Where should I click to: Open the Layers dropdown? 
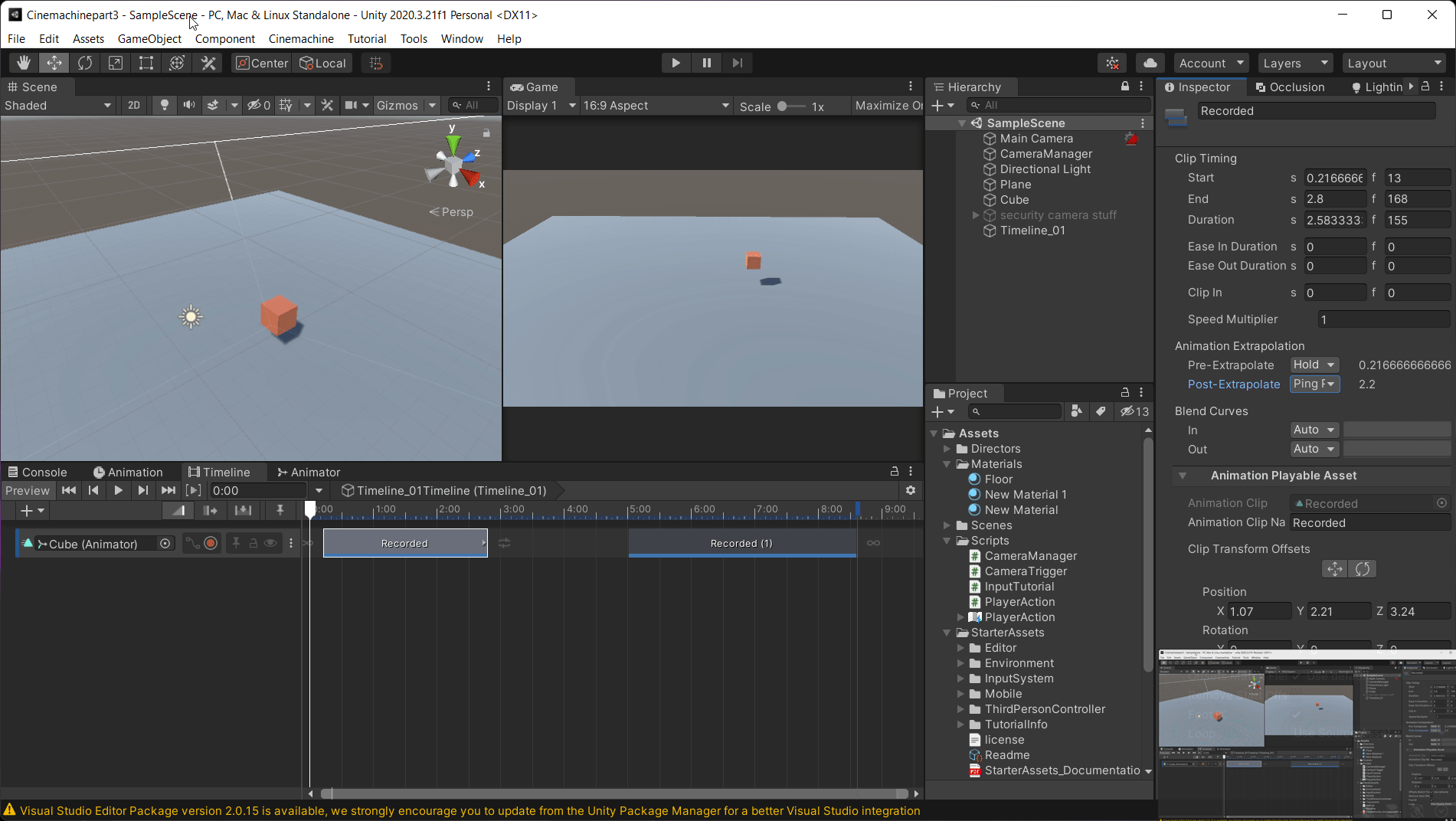click(x=1294, y=63)
